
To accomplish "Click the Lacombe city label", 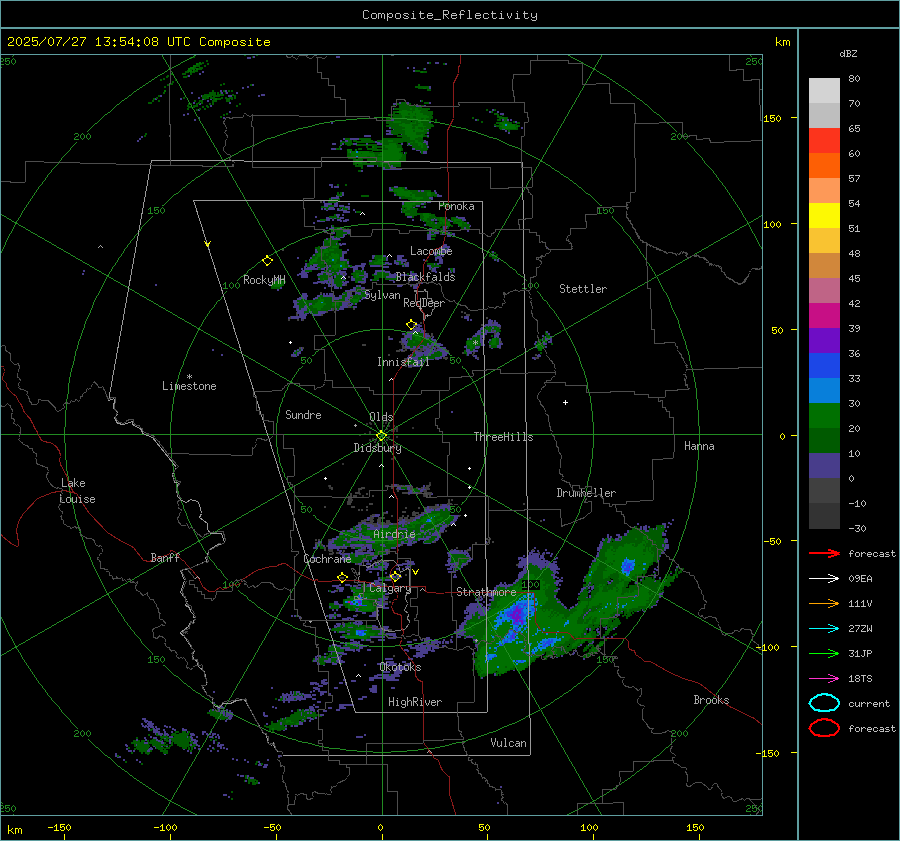I will [x=431, y=251].
